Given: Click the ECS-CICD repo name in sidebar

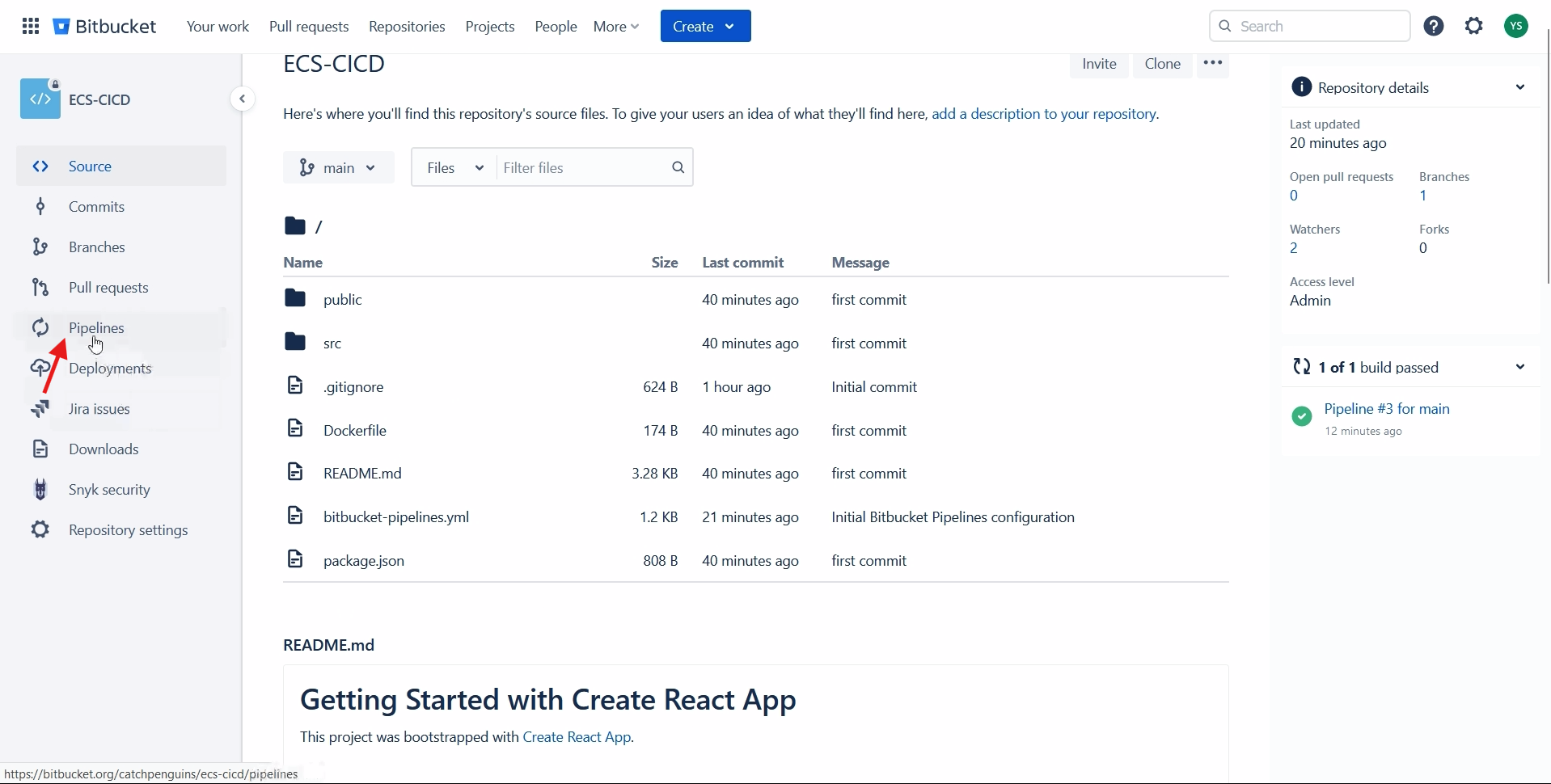Looking at the screenshot, I should [x=99, y=99].
